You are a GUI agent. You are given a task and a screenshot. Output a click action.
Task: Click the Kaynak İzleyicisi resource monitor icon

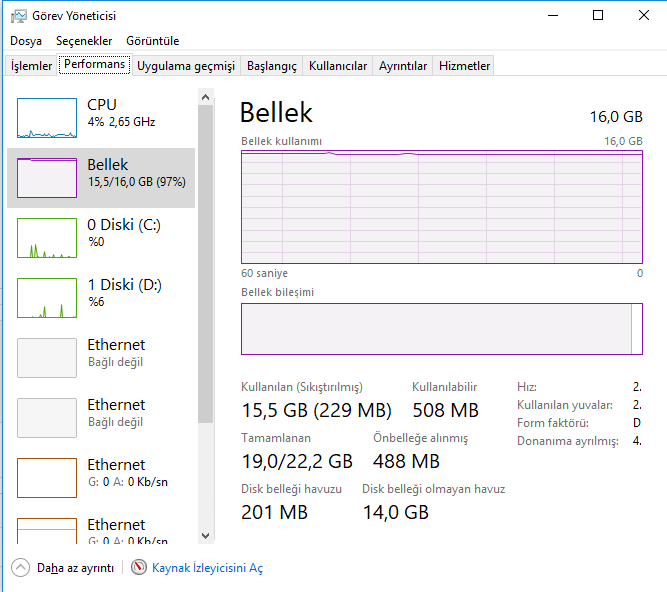139,568
